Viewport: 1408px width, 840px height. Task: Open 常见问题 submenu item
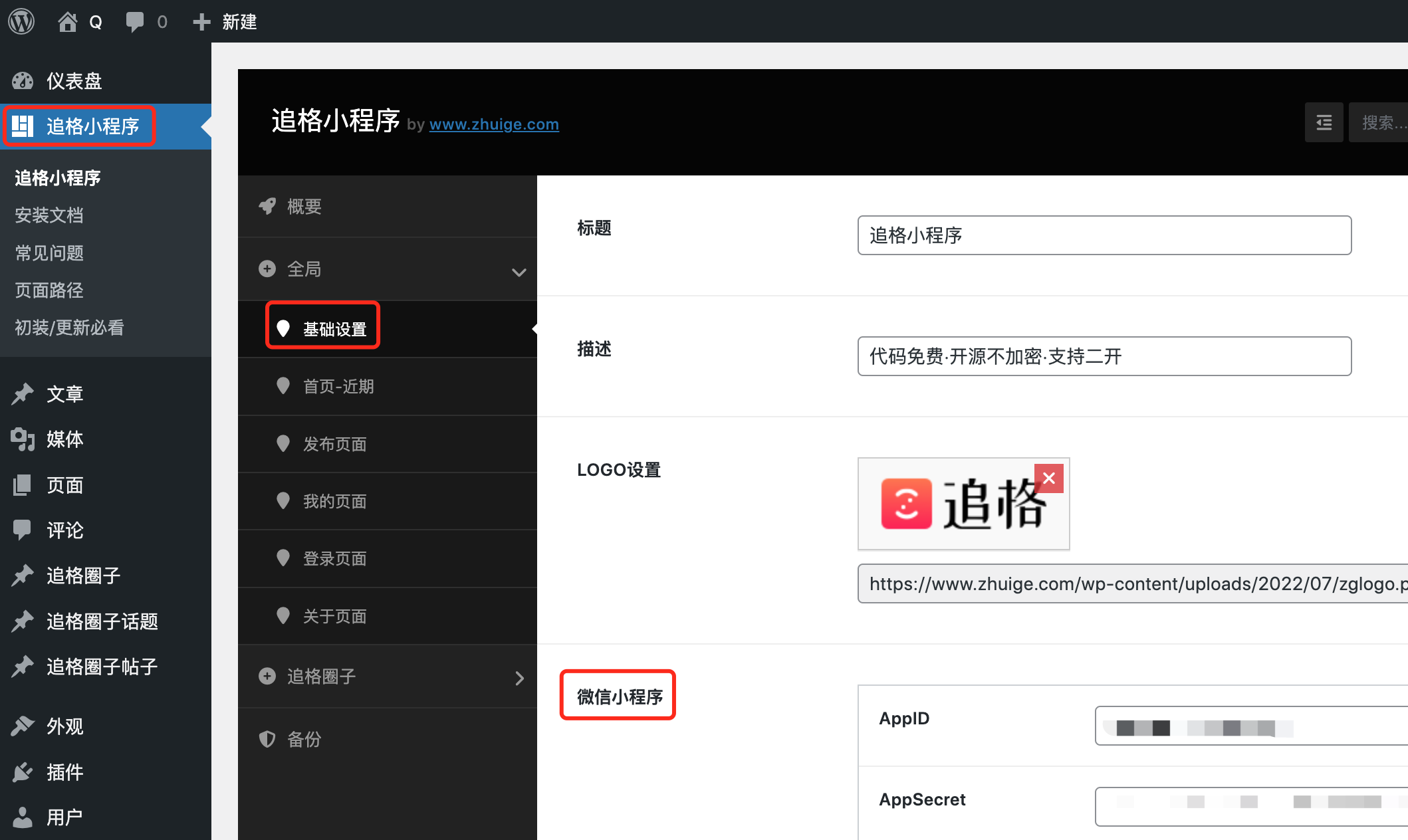(x=49, y=253)
